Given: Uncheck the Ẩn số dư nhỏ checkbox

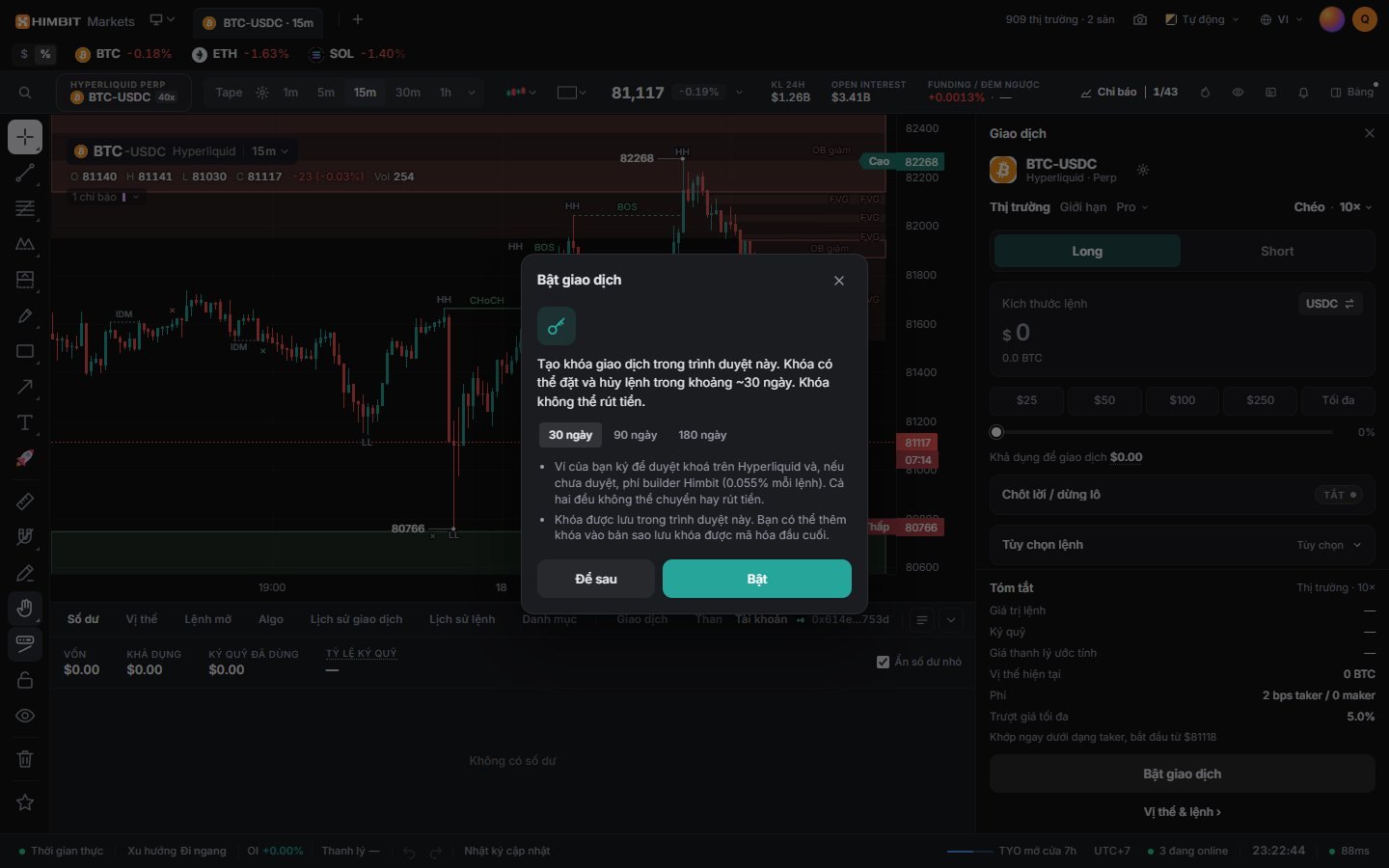Looking at the screenshot, I should coord(883,662).
